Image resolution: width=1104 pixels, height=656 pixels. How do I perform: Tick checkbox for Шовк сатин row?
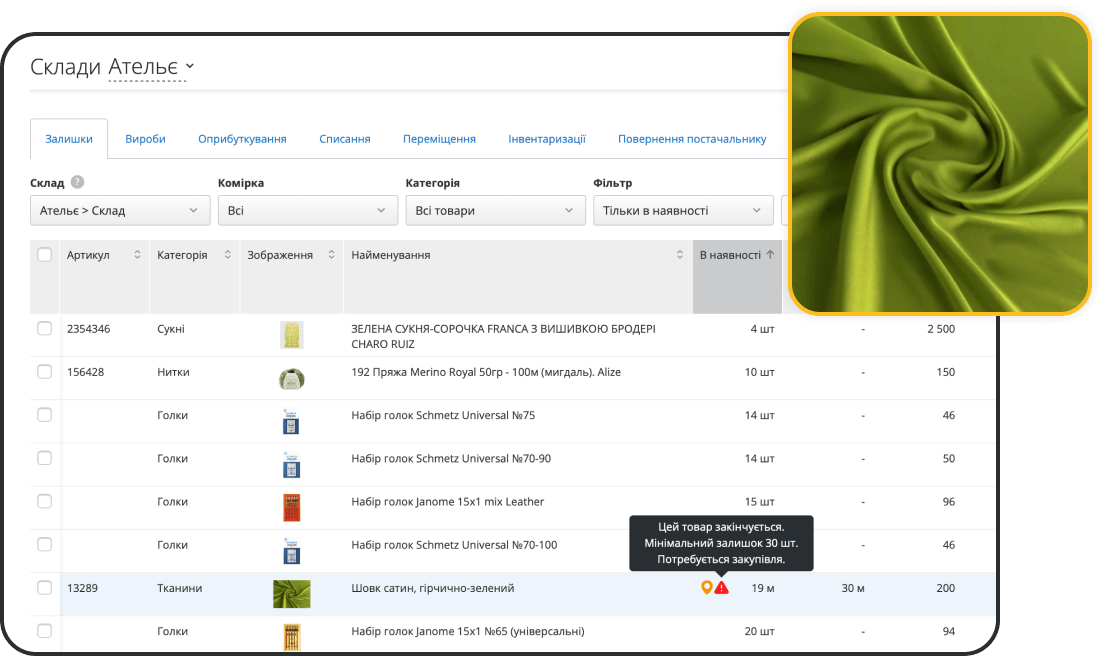44,588
